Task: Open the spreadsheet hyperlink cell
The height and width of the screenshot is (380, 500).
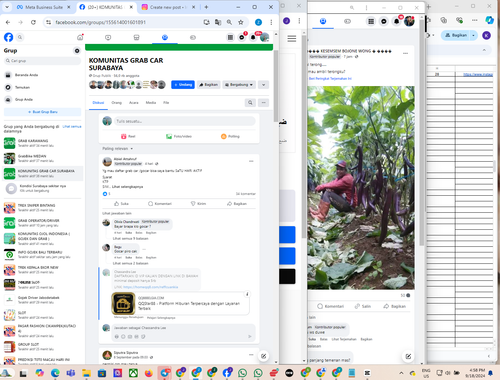Action: click(478, 74)
